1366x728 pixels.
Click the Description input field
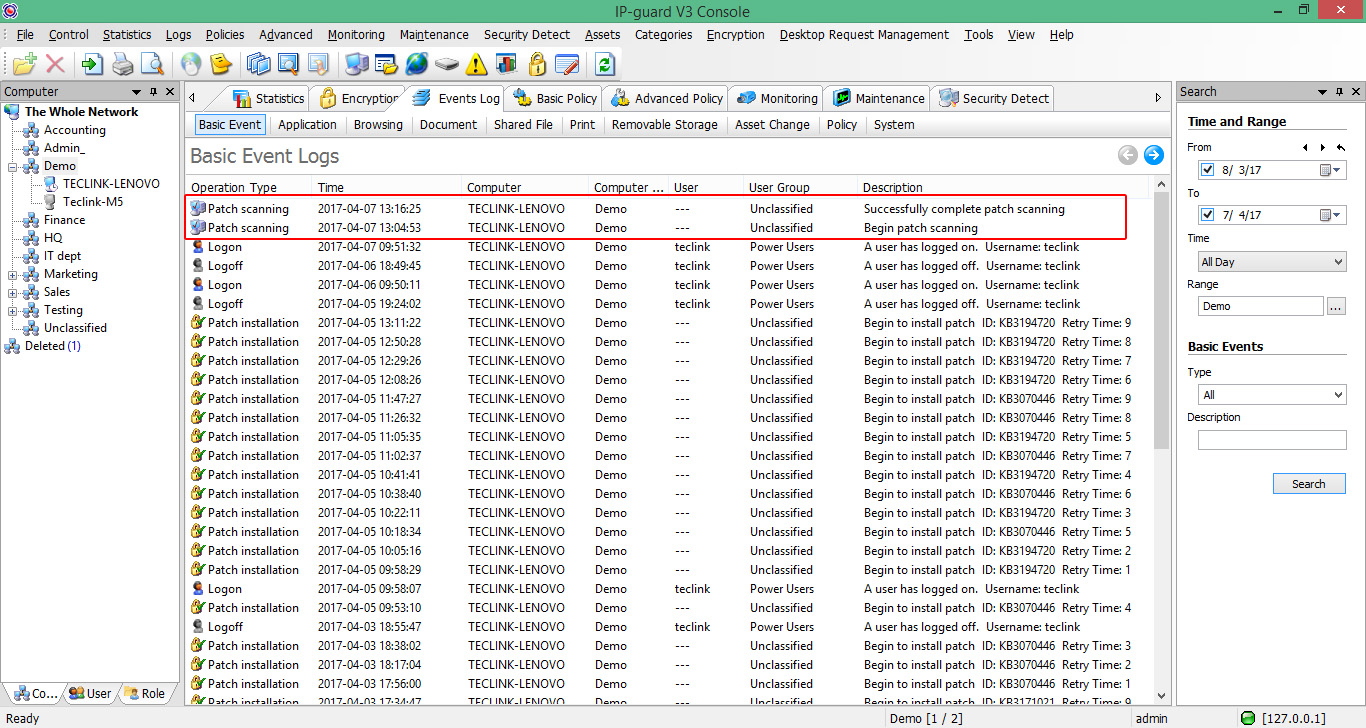1272,440
